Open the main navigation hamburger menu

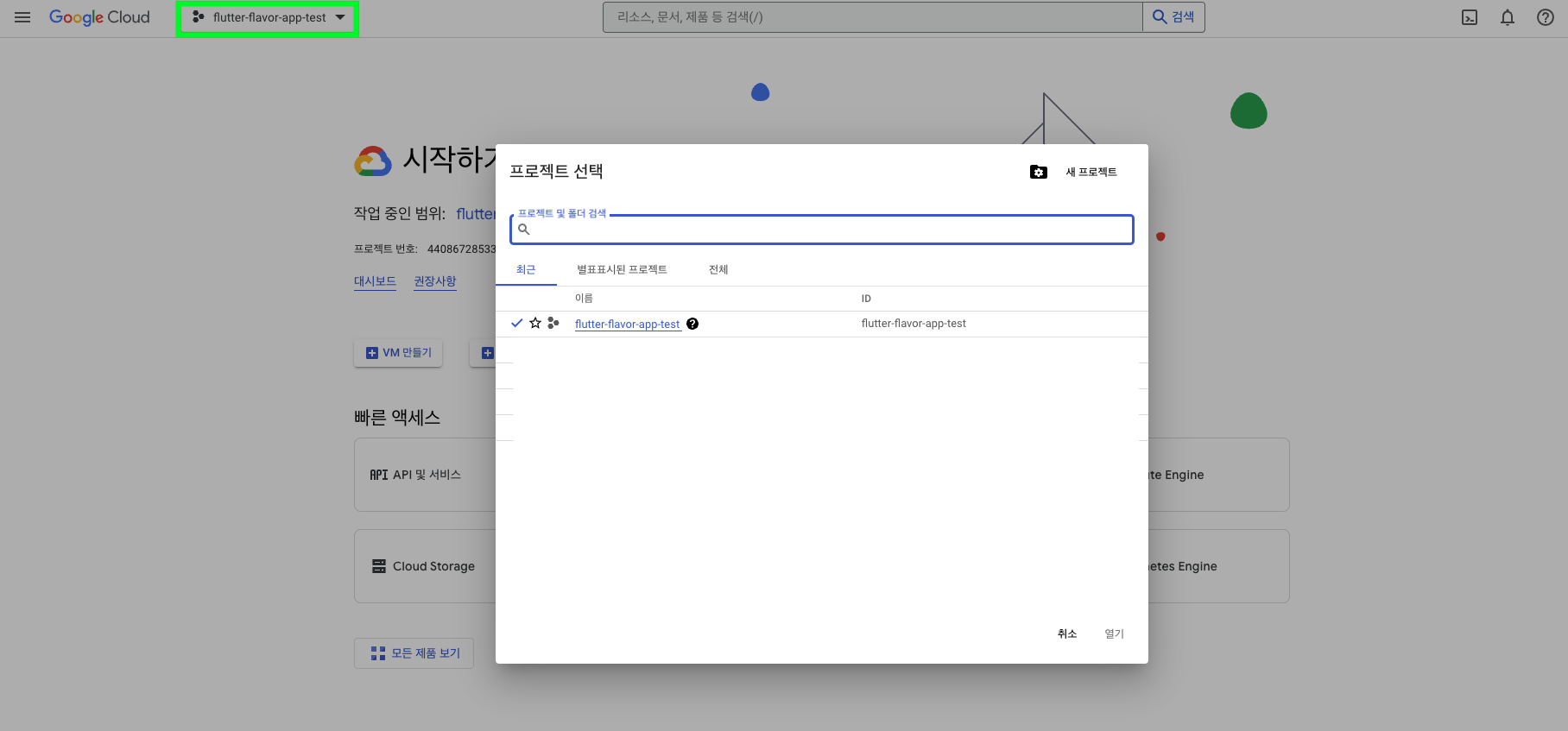[22, 17]
